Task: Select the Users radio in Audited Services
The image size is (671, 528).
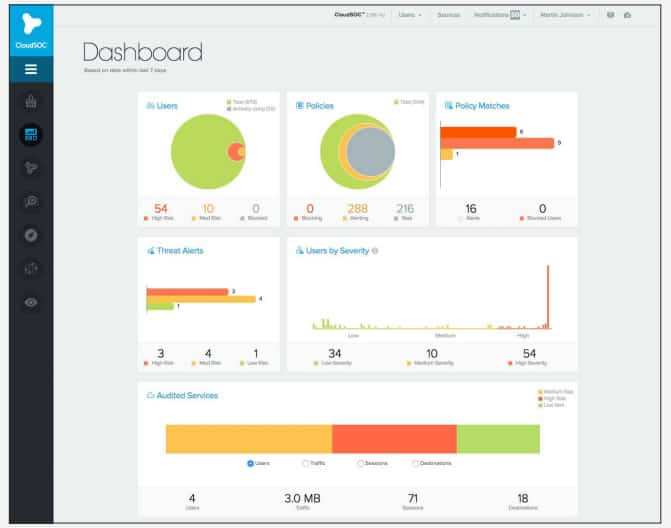Action: (x=250, y=463)
